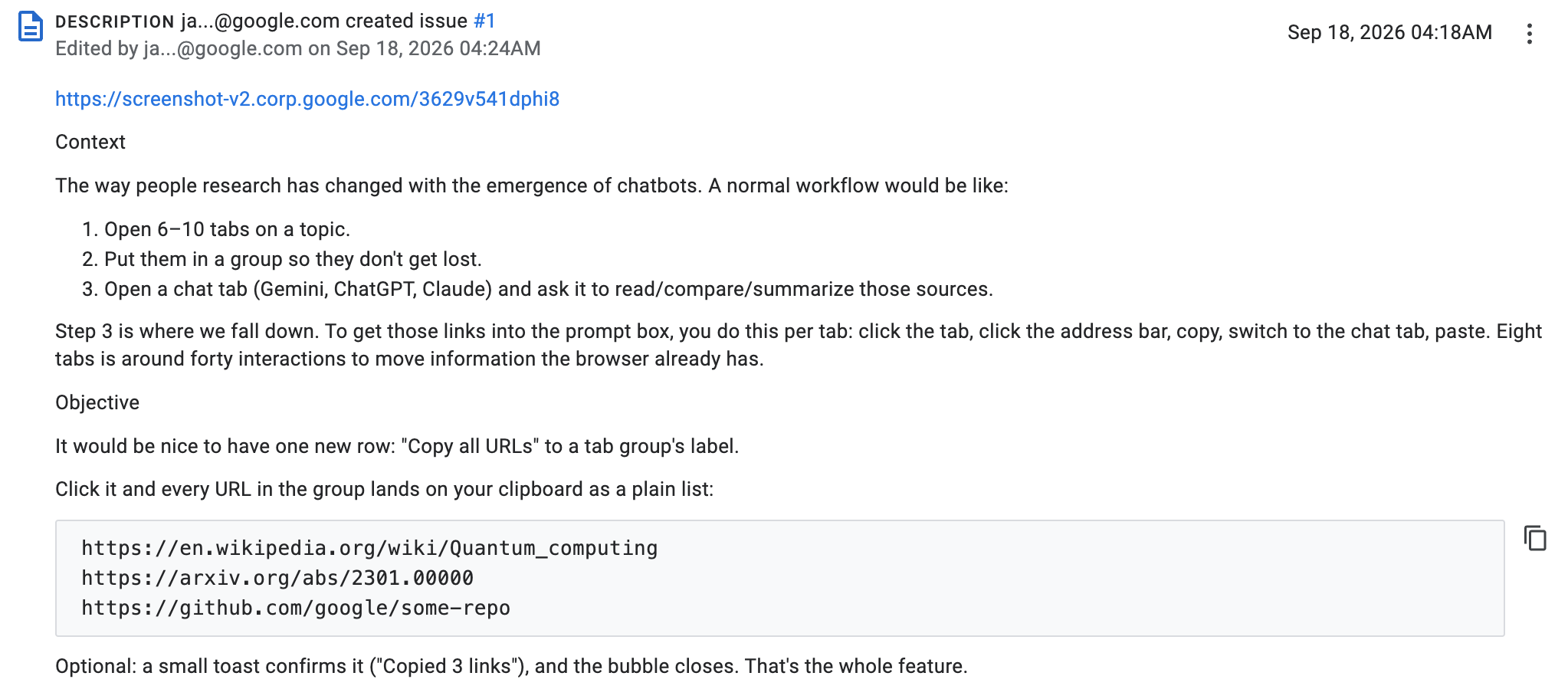The height and width of the screenshot is (699, 1568).
Task: Click the arxiv.org/abs/2301.00000 line in the code block
Action: (x=277, y=578)
